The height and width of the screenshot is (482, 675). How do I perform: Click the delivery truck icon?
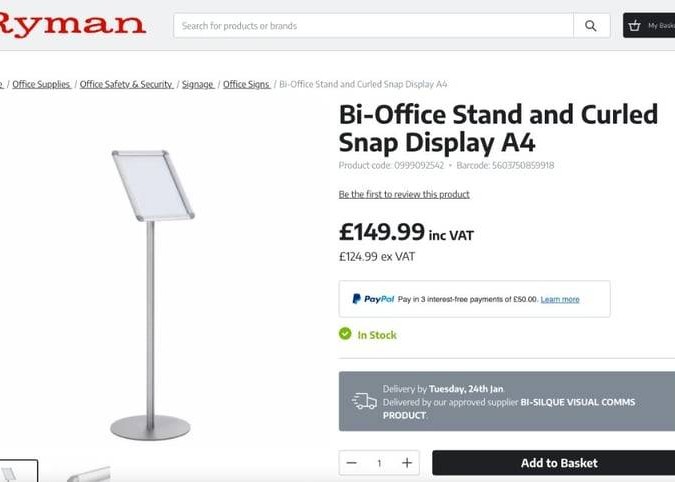(x=364, y=401)
